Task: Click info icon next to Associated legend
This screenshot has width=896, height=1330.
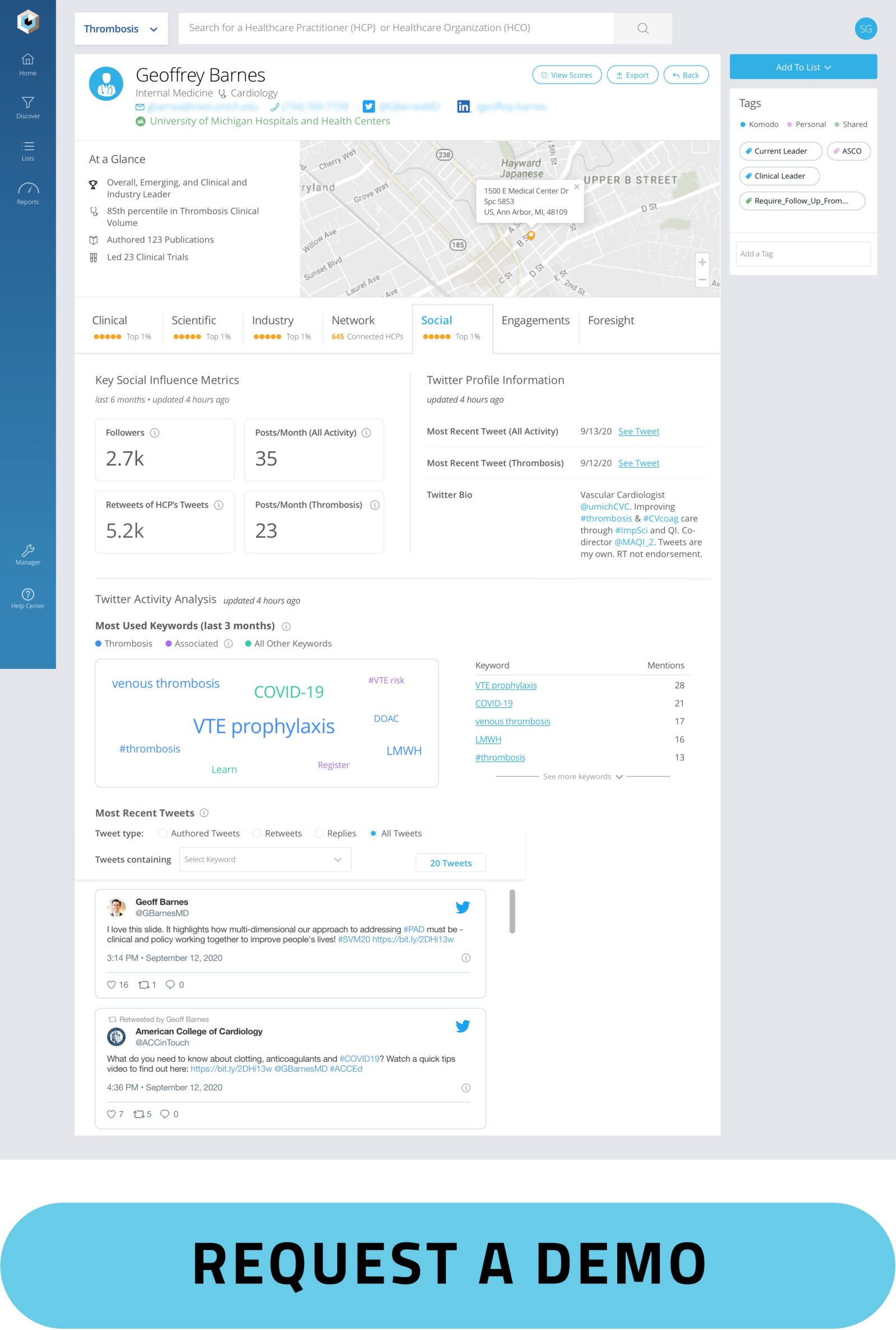Action: (228, 644)
